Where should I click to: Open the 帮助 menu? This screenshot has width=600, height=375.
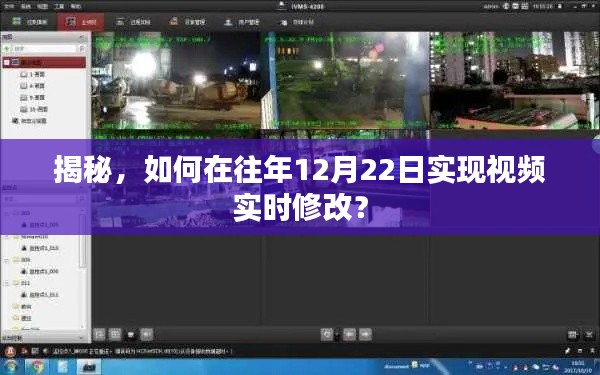(x=75, y=7)
